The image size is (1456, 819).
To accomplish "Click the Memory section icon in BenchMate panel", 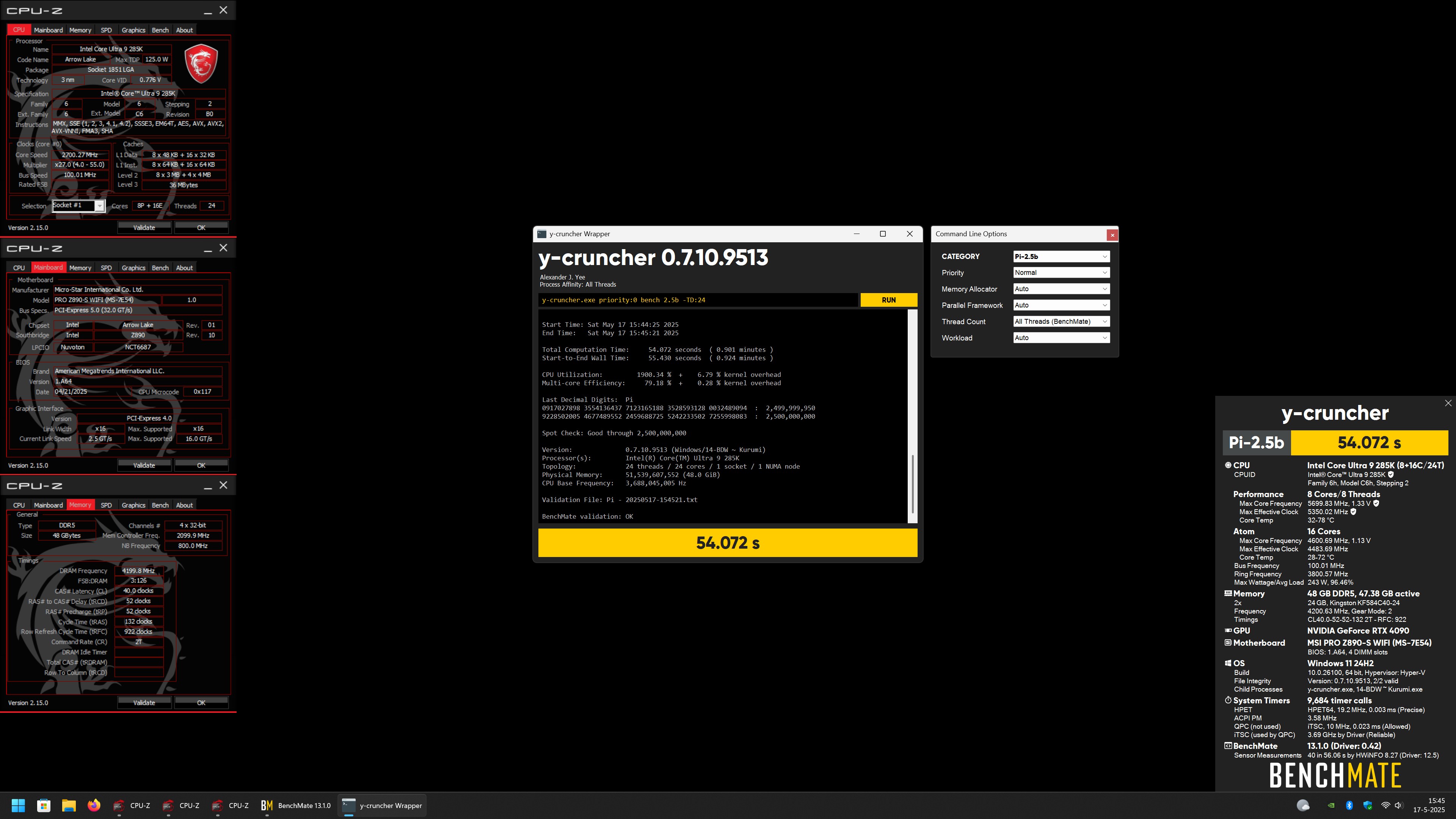I will tap(1228, 593).
